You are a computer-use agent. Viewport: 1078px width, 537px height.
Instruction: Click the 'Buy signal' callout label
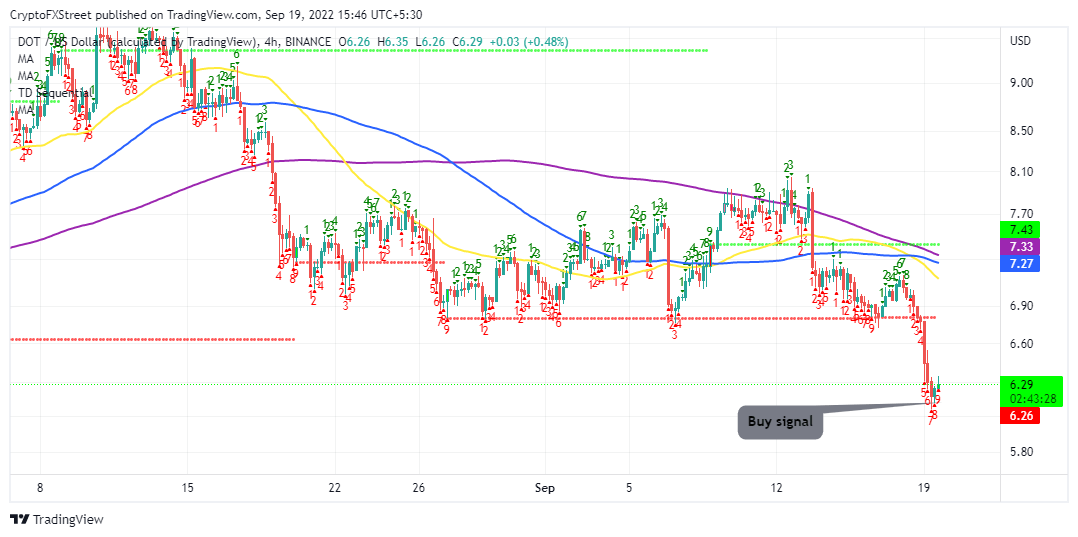click(x=780, y=423)
